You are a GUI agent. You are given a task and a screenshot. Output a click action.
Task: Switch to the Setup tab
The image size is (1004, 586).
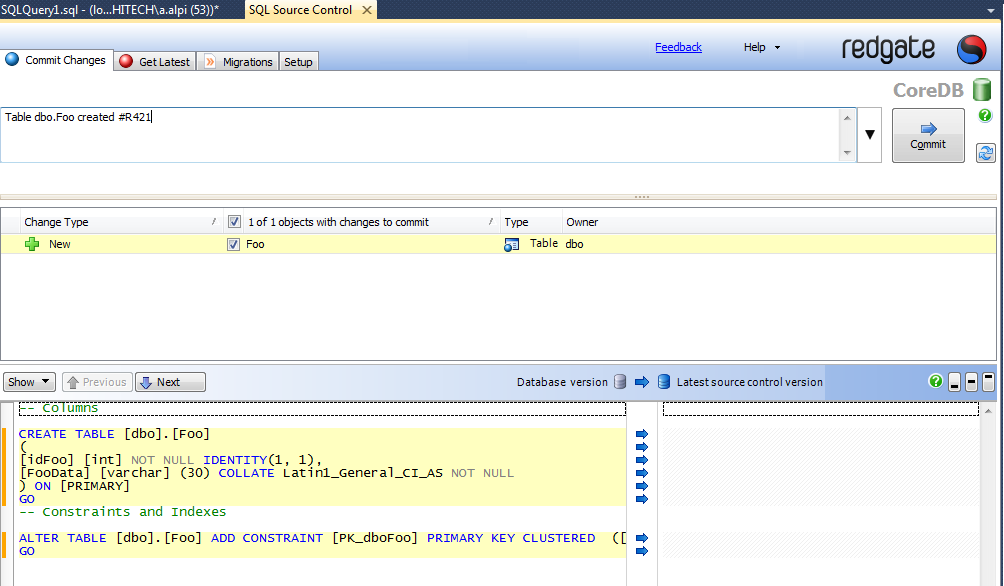tap(298, 62)
